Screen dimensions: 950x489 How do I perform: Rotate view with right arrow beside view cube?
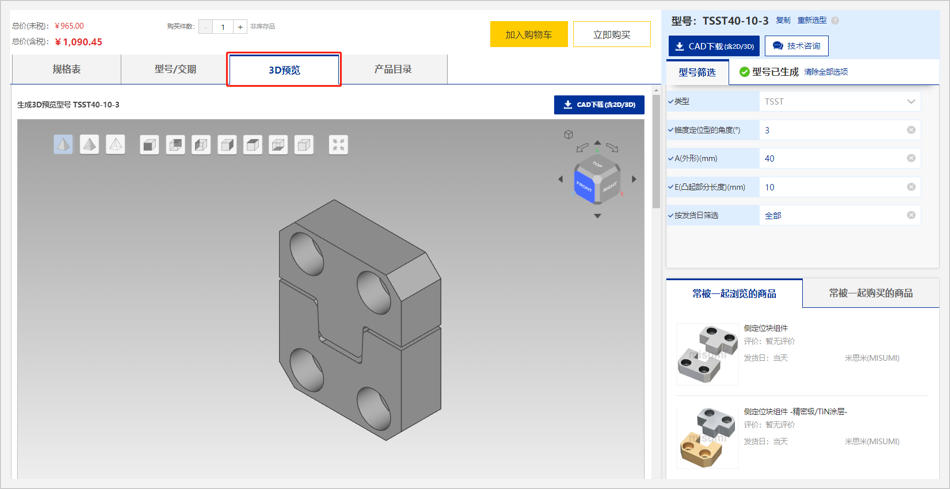pyautogui.click(x=634, y=180)
